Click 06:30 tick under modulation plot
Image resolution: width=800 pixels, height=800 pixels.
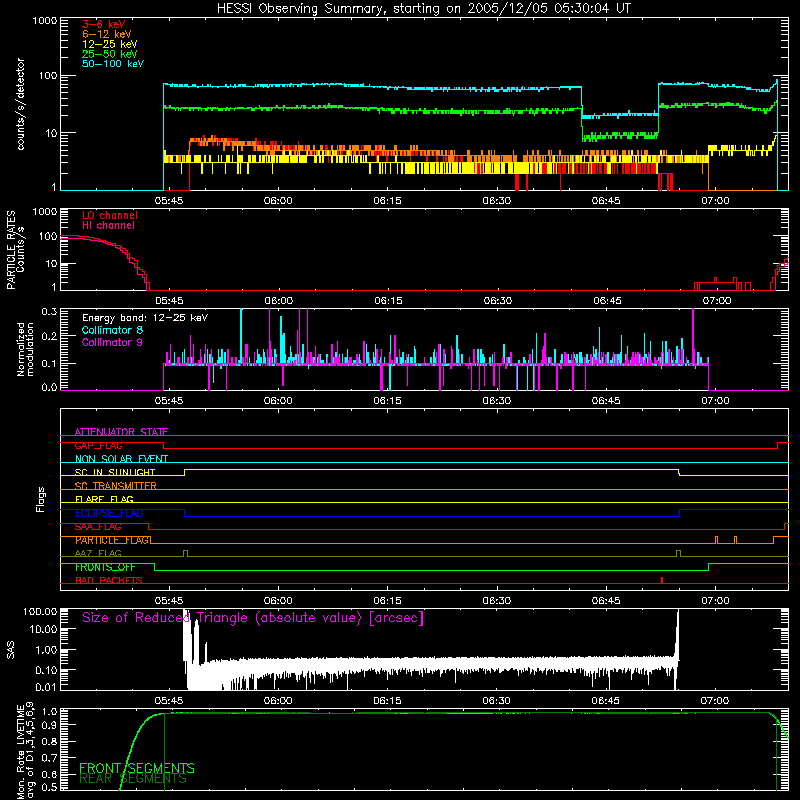pyautogui.click(x=496, y=401)
